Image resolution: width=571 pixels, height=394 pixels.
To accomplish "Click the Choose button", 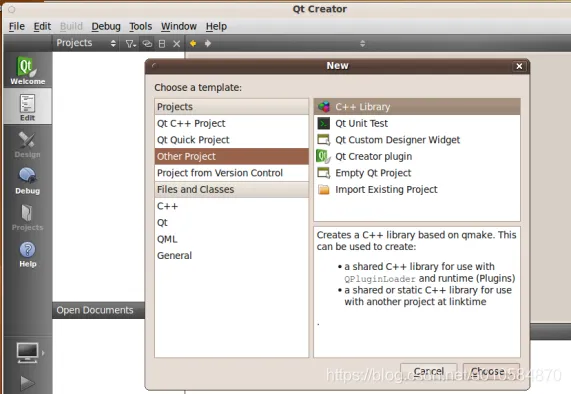I will tap(491, 371).
